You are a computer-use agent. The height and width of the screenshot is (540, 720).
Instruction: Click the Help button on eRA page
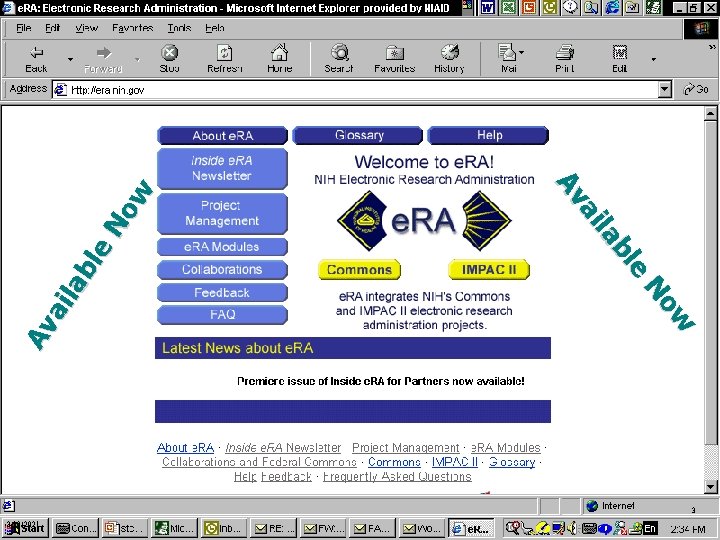489,135
